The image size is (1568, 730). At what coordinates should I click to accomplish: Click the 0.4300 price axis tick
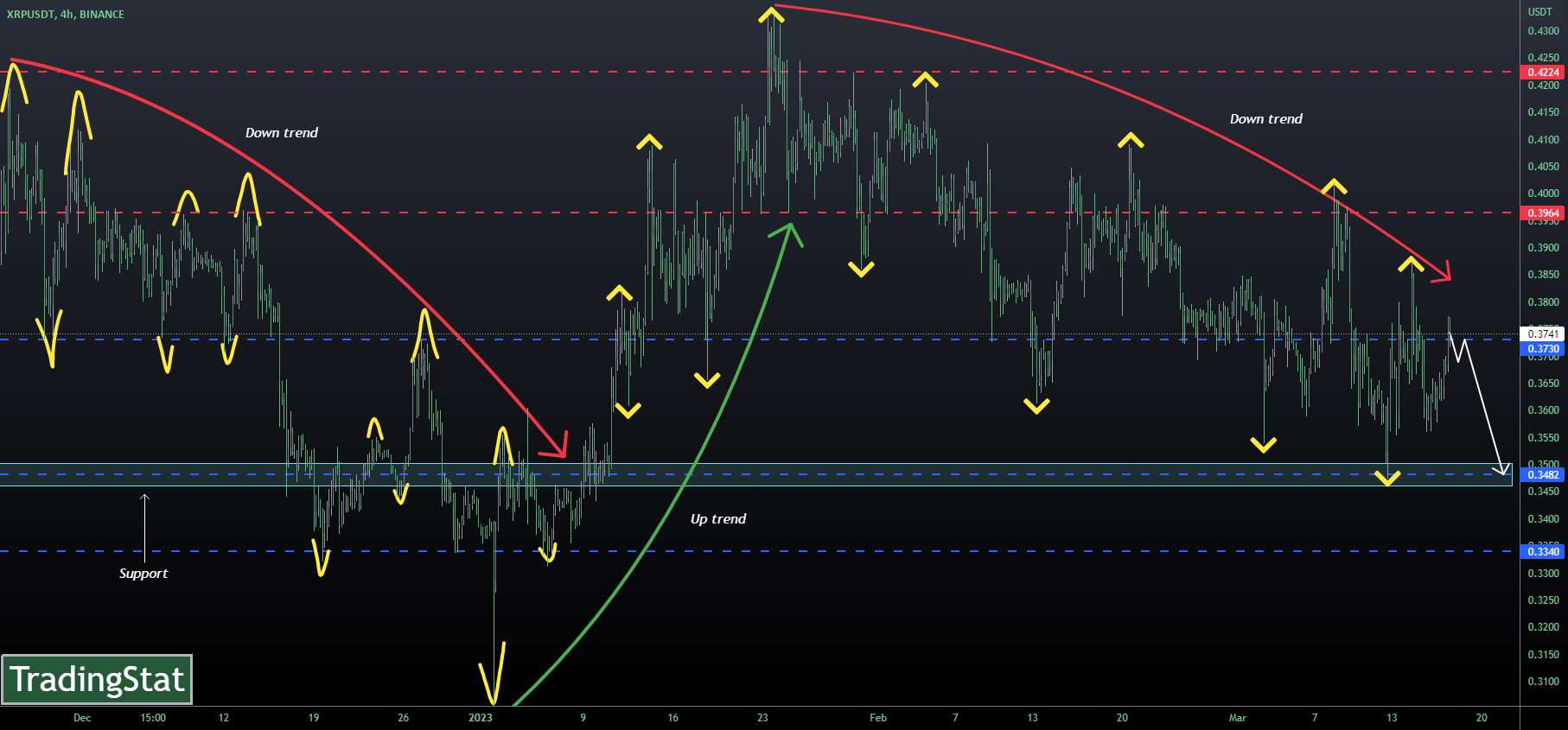click(x=1543, y=31)
